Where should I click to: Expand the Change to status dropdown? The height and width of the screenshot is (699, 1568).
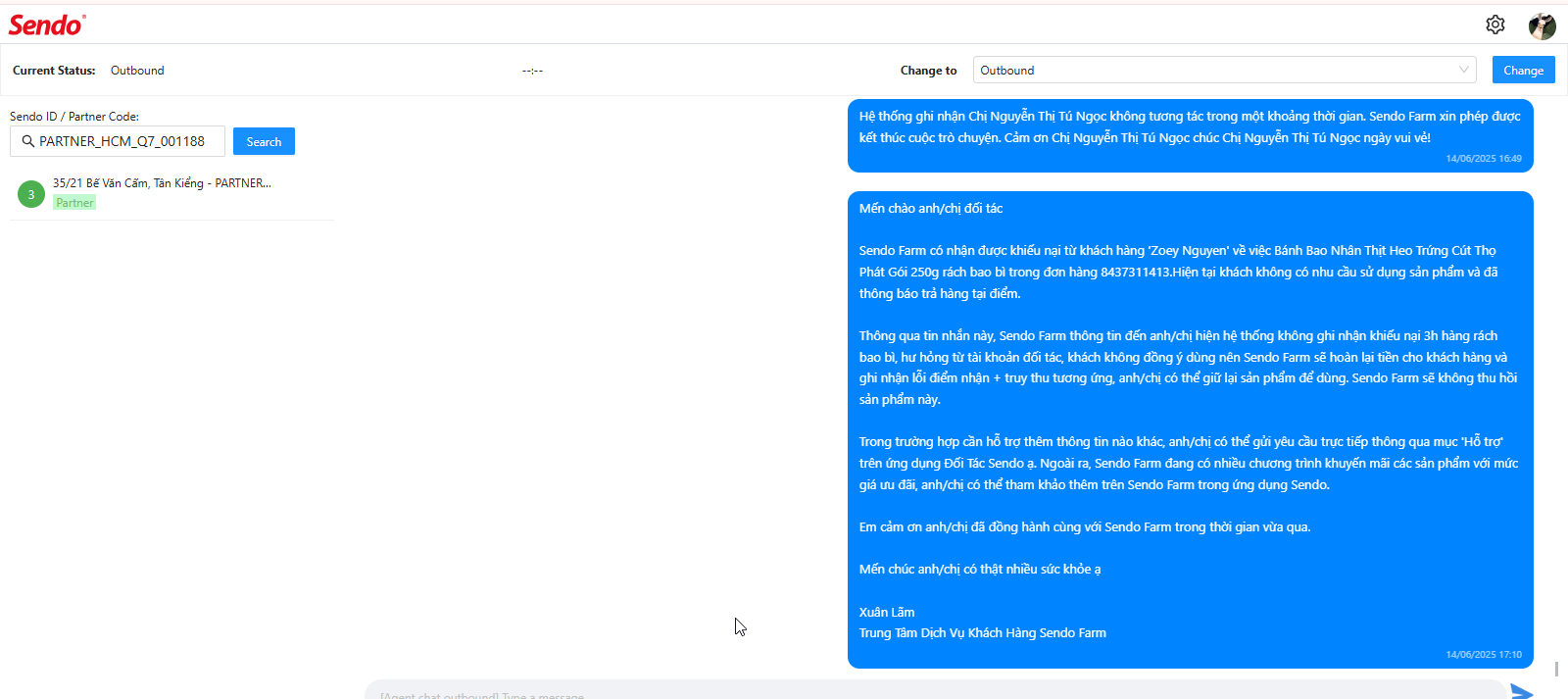point(1224,70)
